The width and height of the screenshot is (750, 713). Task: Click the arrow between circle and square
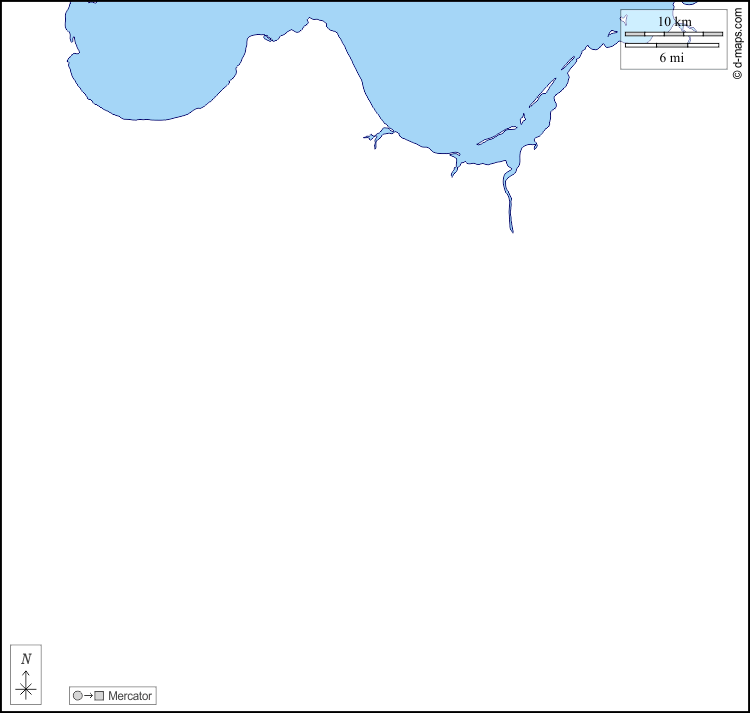coord(88,695)
